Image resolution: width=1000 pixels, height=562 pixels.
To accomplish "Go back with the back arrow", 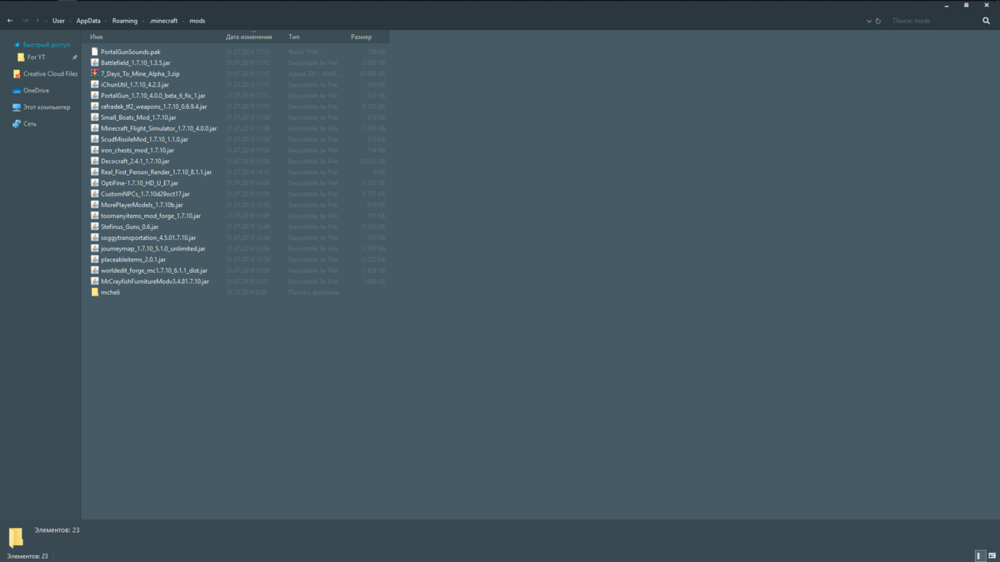I will tap(10, 20).
